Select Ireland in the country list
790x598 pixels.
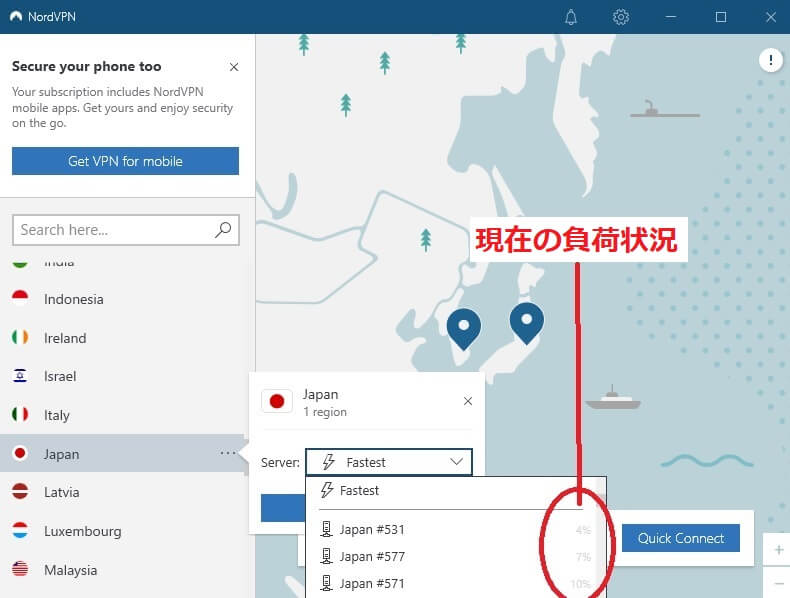(124, 338)
